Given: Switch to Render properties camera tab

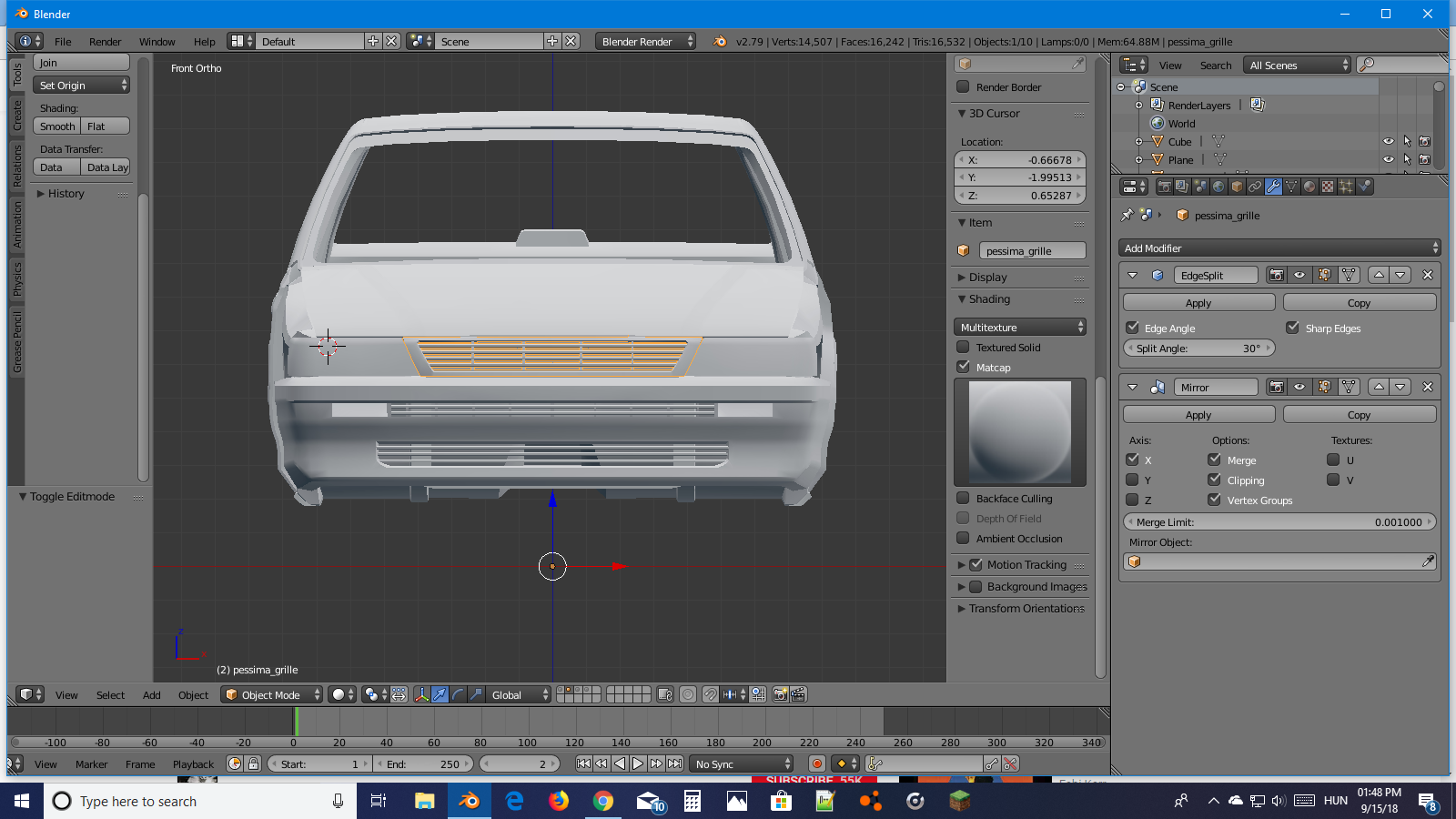Looking at the screenshot, I should (1164, 187).
